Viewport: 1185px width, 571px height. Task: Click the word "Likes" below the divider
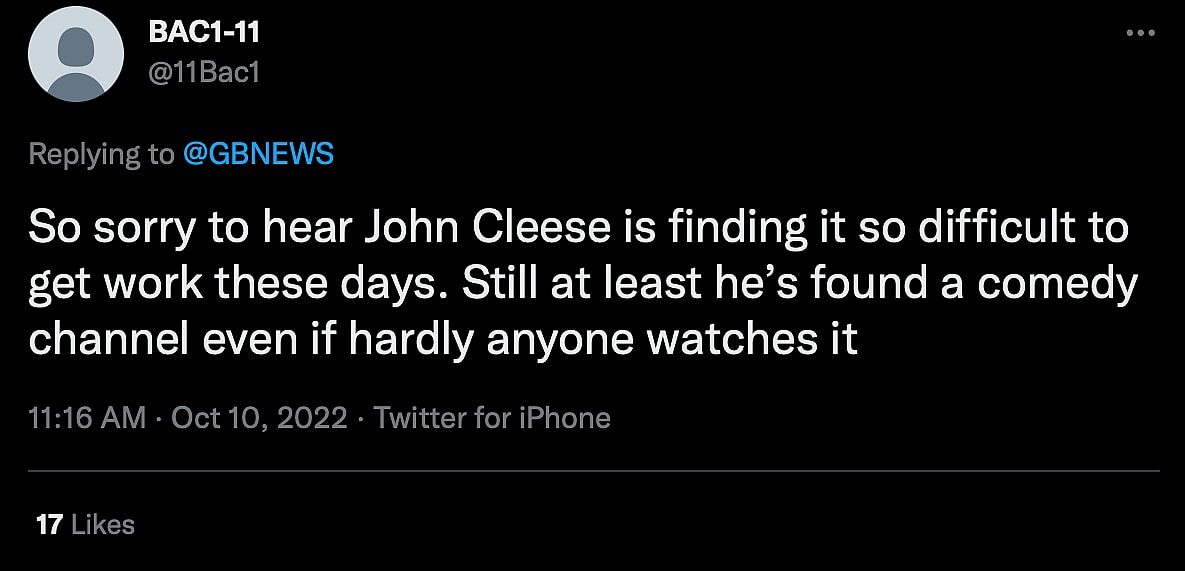tap(103, 524)
